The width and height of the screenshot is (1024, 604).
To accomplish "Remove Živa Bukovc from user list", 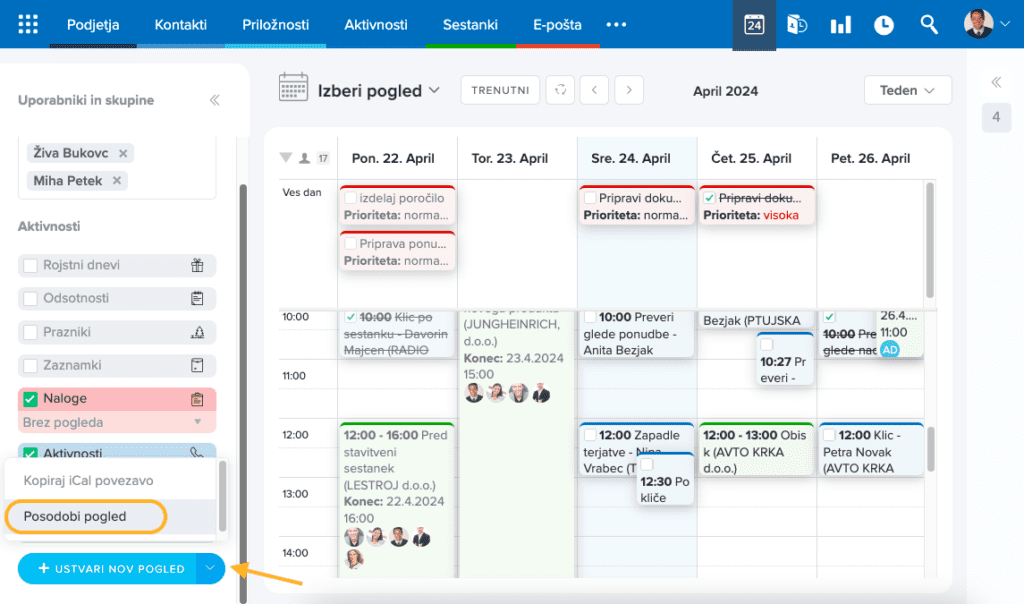I will click(x=123, y=154).
